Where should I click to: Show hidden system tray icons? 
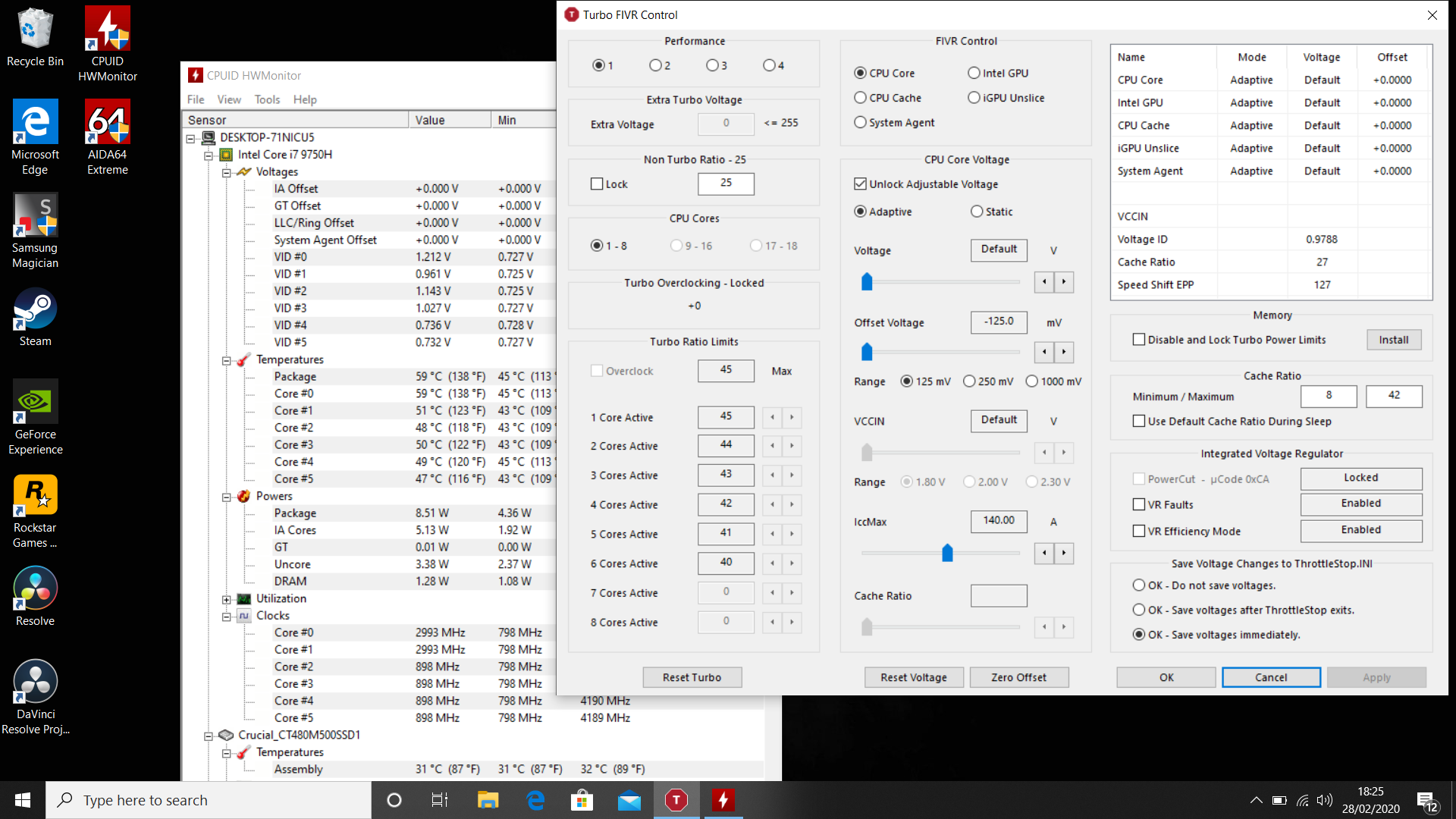click(x=1257, y=800)
